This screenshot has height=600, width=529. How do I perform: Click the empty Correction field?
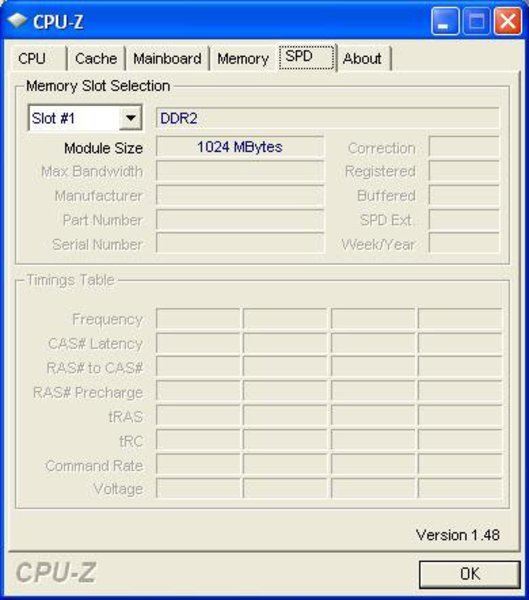464,147
